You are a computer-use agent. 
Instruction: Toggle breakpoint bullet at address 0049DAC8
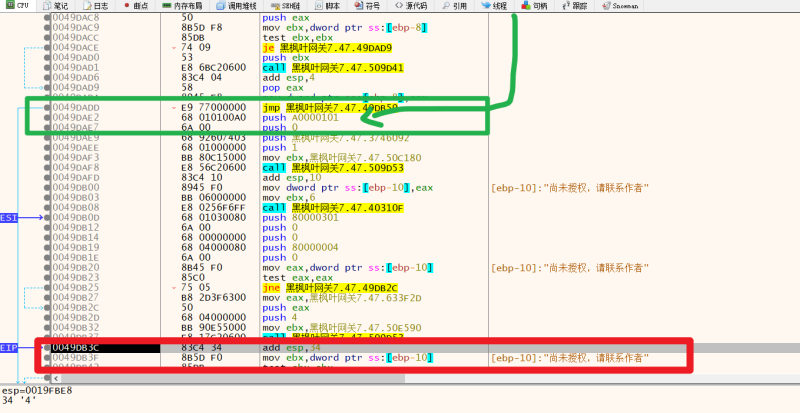pos(46,18)
